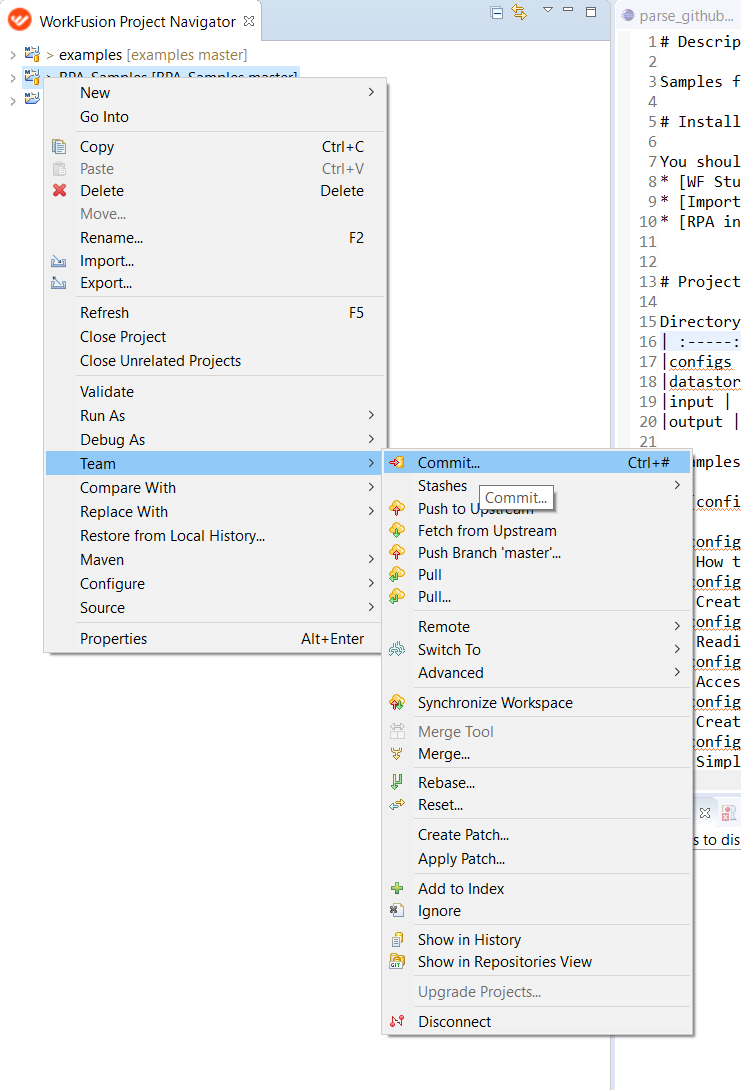Expand the Advanced submenu
741x1090 pixels.
(676, 672)
